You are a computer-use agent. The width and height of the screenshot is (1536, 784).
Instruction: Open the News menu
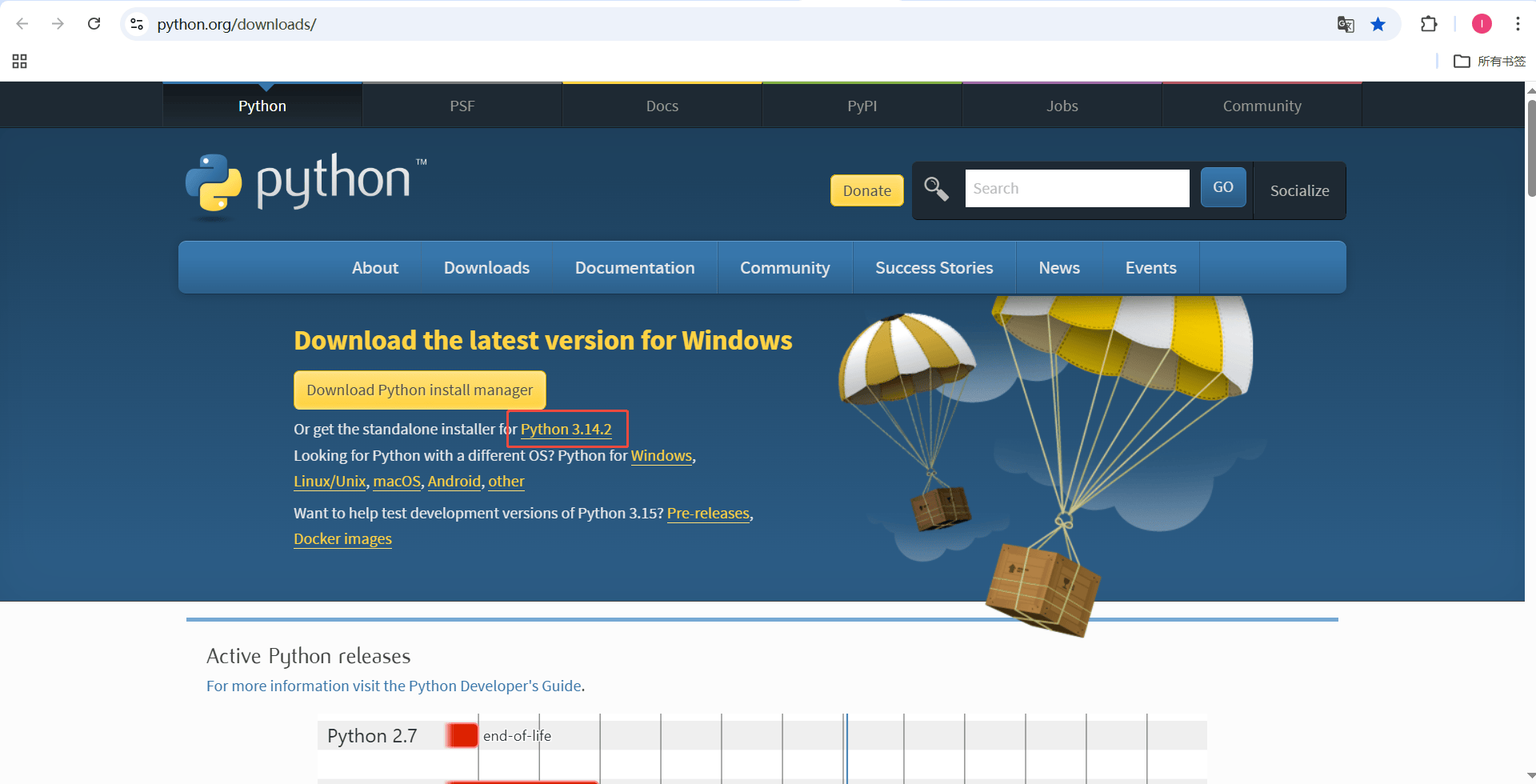click(1059, 268)
